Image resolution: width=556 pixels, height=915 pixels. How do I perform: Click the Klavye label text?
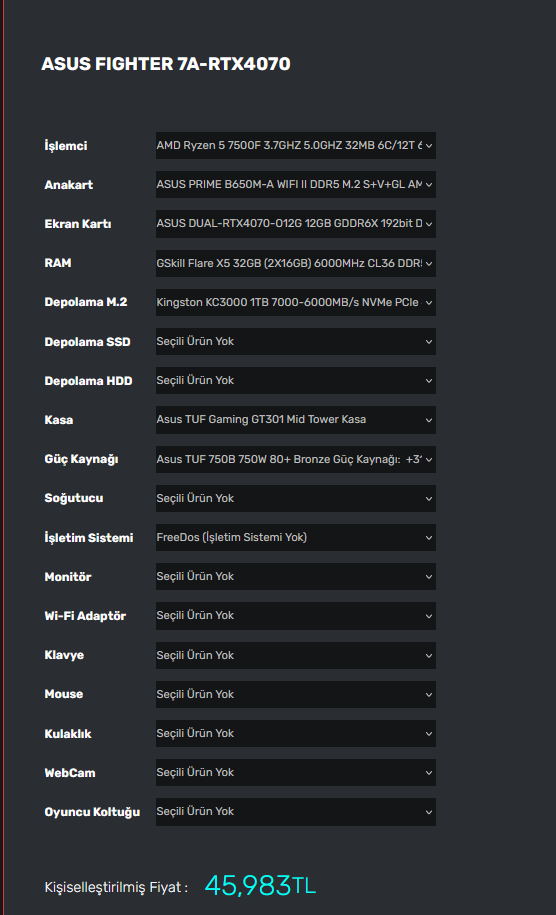click(64, 655)
